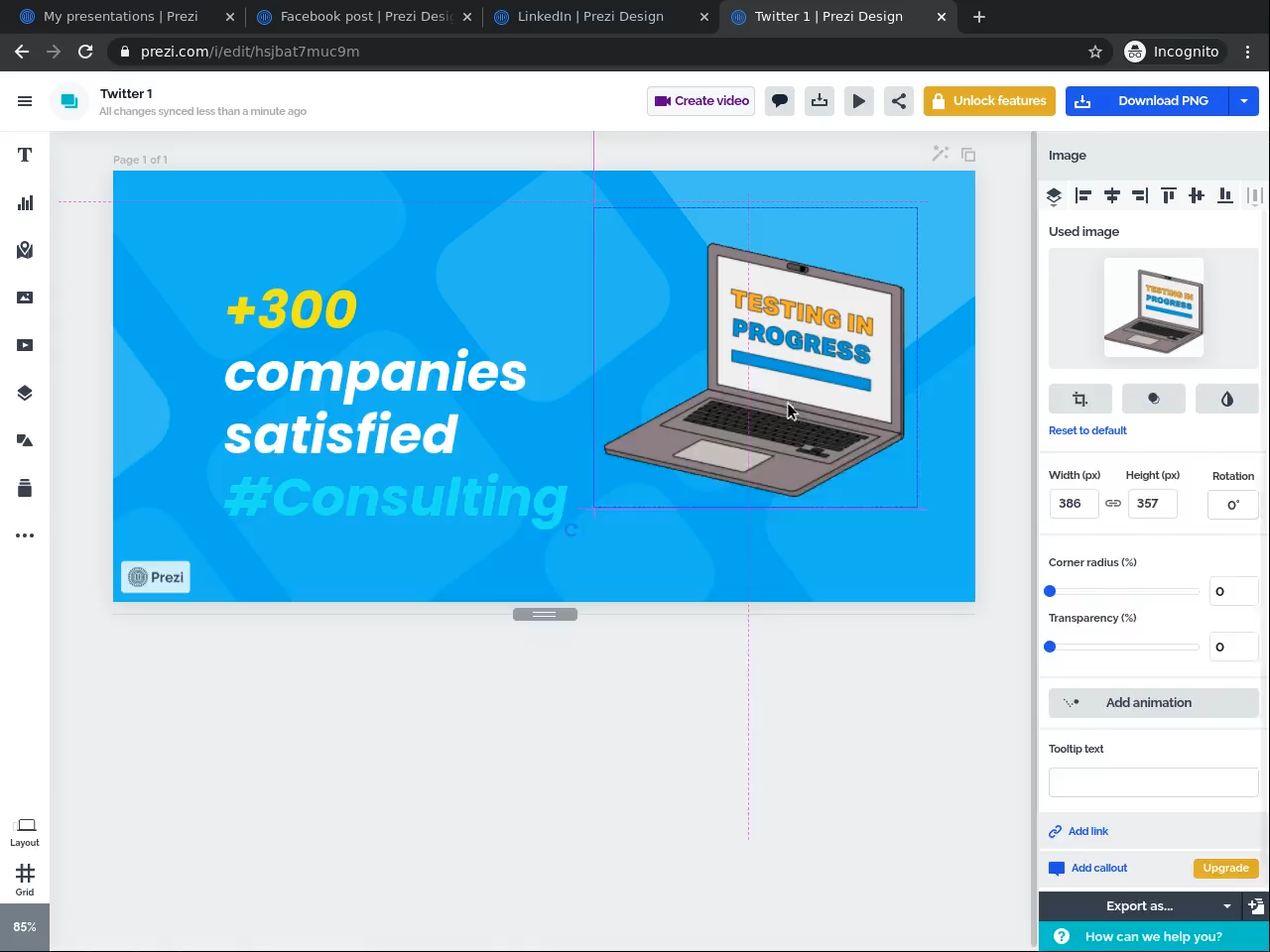The width and height of the screenshot is (1270, 952).
Task: Start presentation with the play button
Action: tap(859, 101)
